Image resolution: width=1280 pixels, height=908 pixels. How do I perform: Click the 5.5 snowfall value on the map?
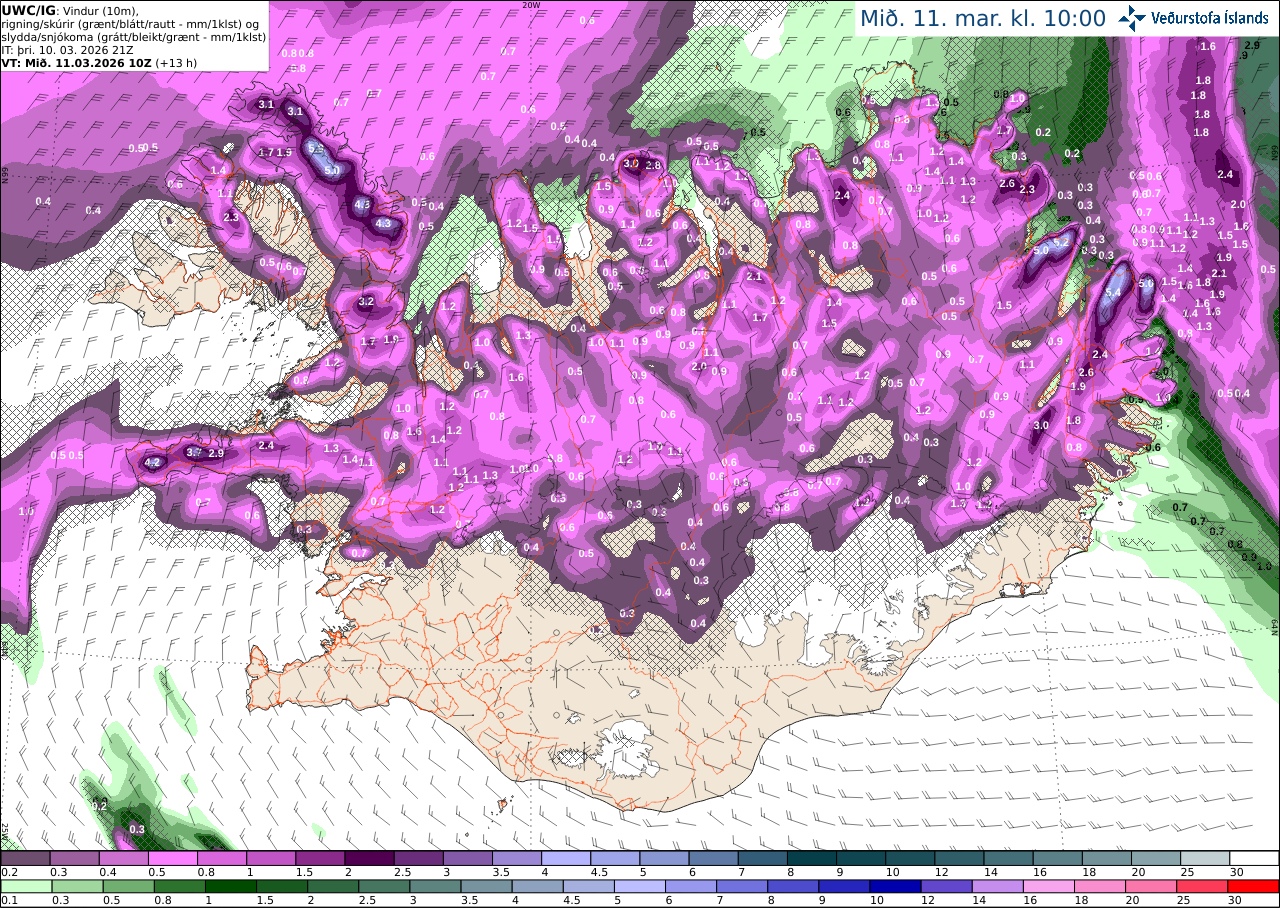pos(316,148)
